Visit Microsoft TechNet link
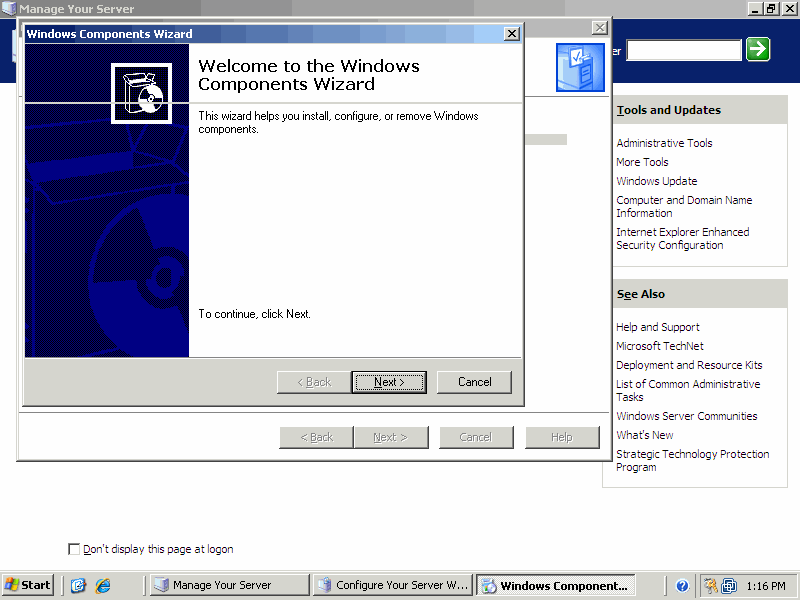The width and height of the screenshot is (800, 600). 660,346
